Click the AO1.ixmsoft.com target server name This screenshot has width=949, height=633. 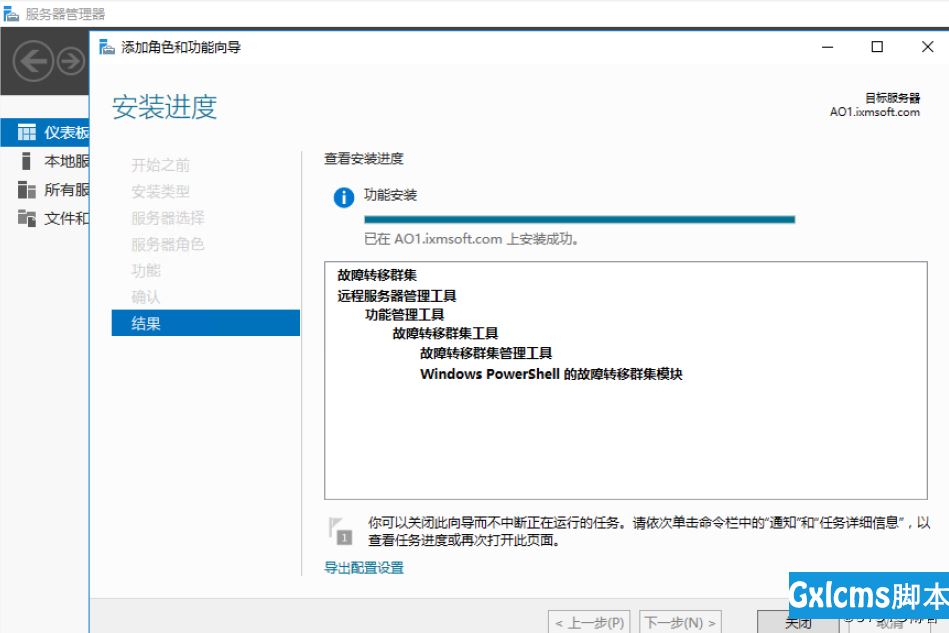click(x=875, y=112)
